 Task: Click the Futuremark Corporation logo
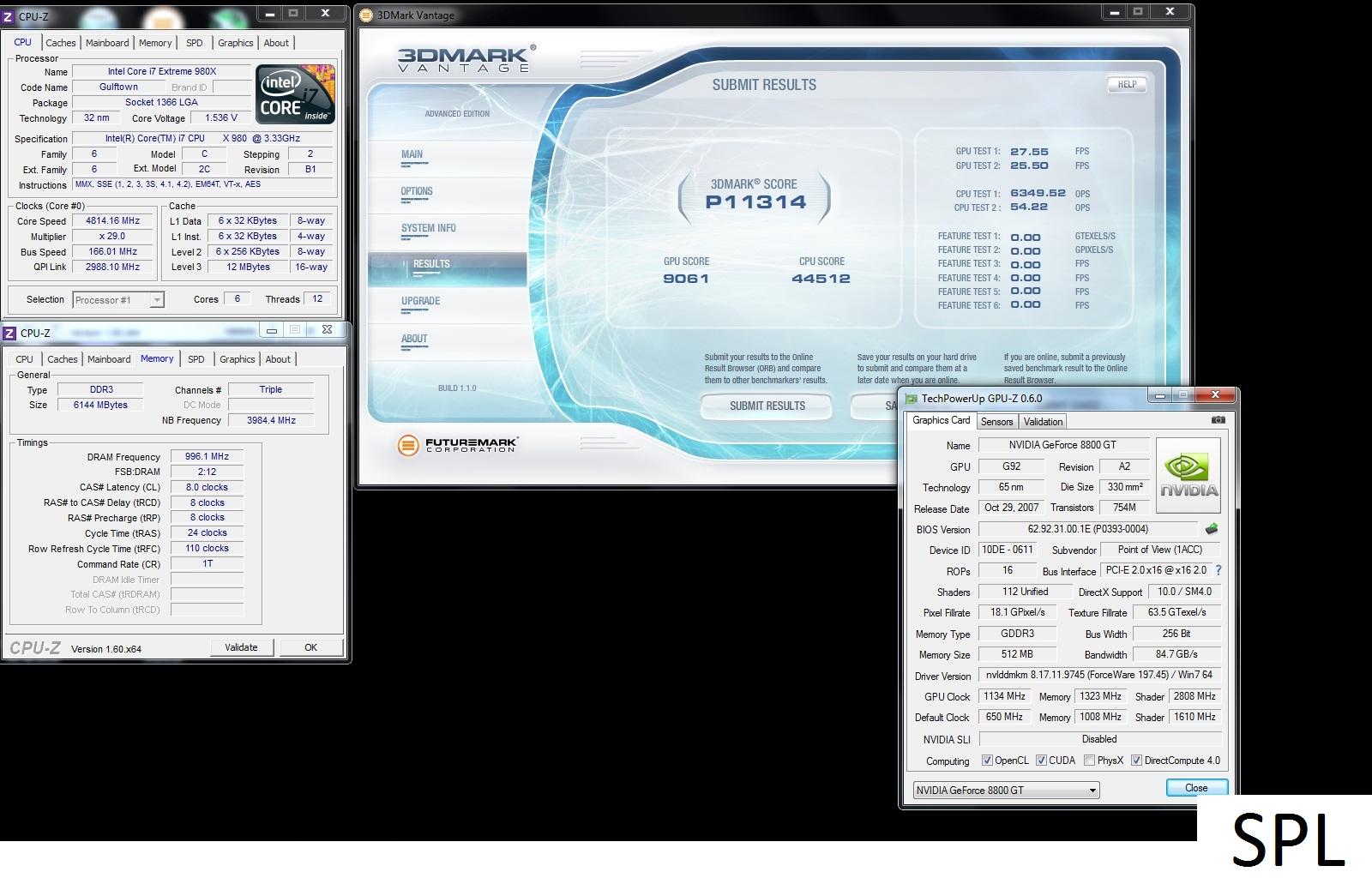tap(457, 445)
